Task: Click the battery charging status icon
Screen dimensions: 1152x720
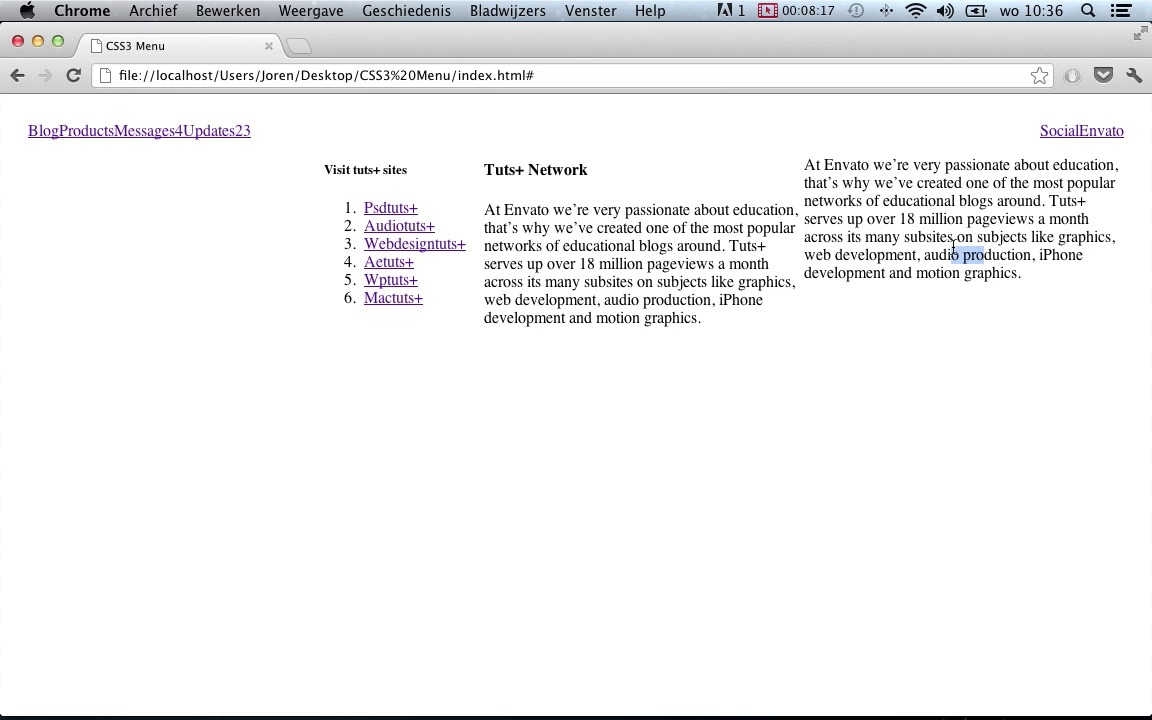Action: click(976, 10)
